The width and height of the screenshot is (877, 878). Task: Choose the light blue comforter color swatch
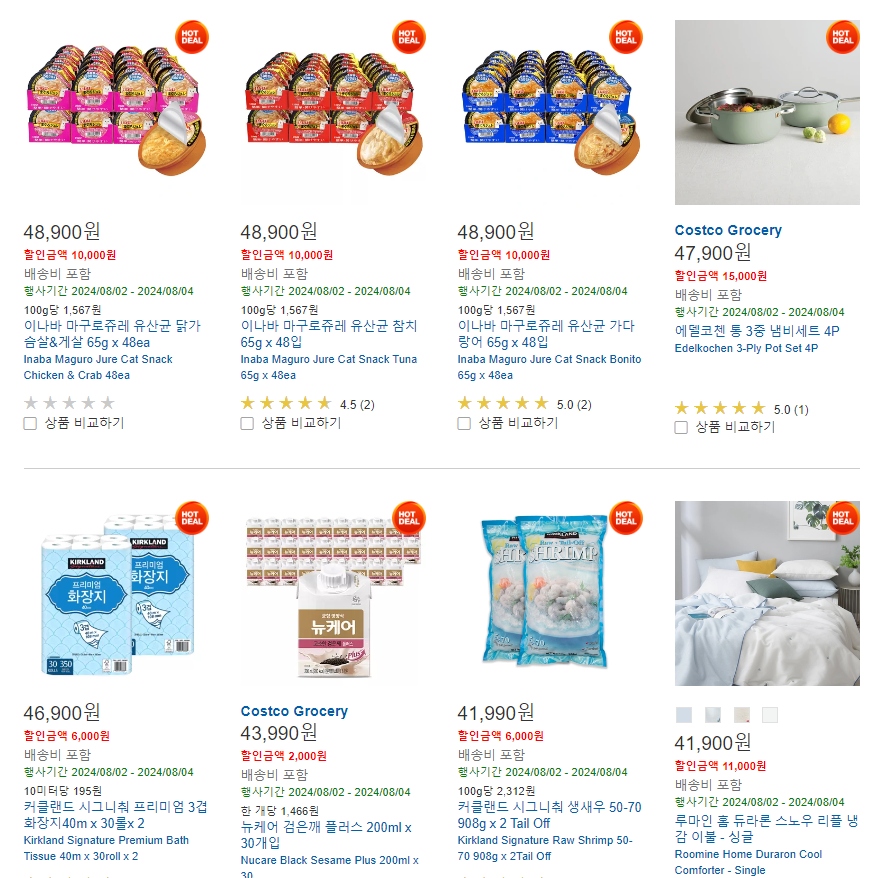[684, 714]
